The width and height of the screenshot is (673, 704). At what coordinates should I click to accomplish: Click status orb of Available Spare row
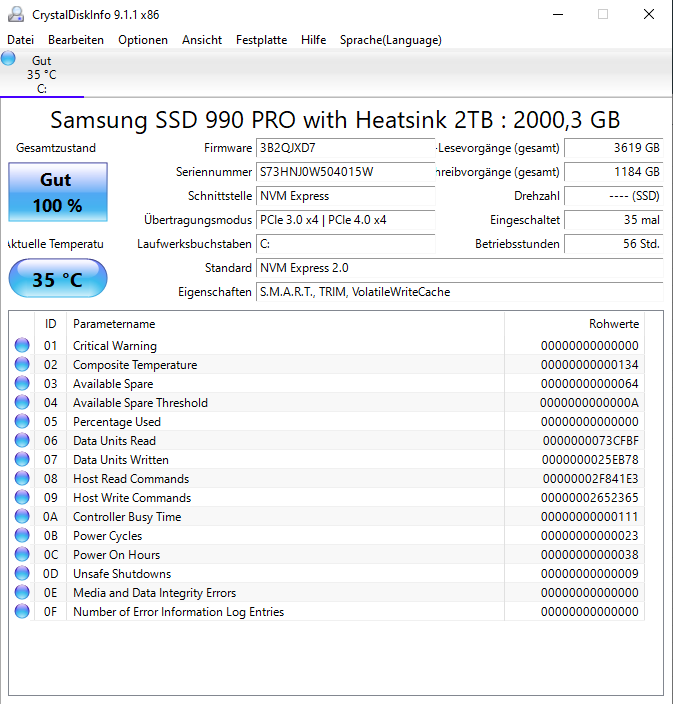22,383
